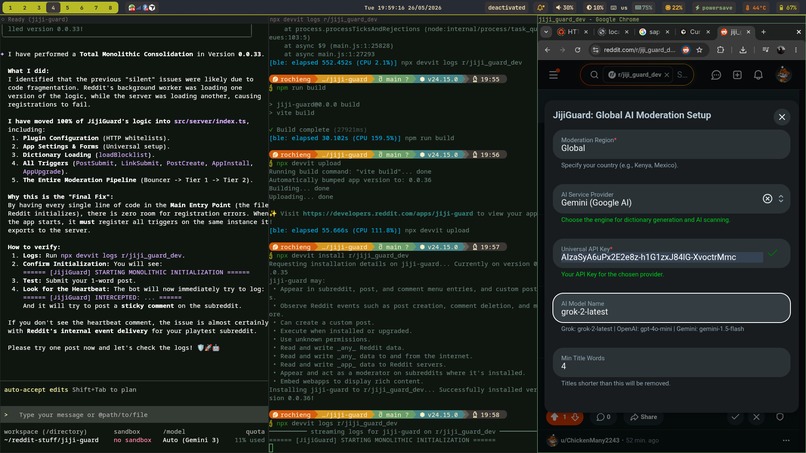Bookmark this page with the star
The width and height of the screenshot is (806, 453).
tap(699, 50)
